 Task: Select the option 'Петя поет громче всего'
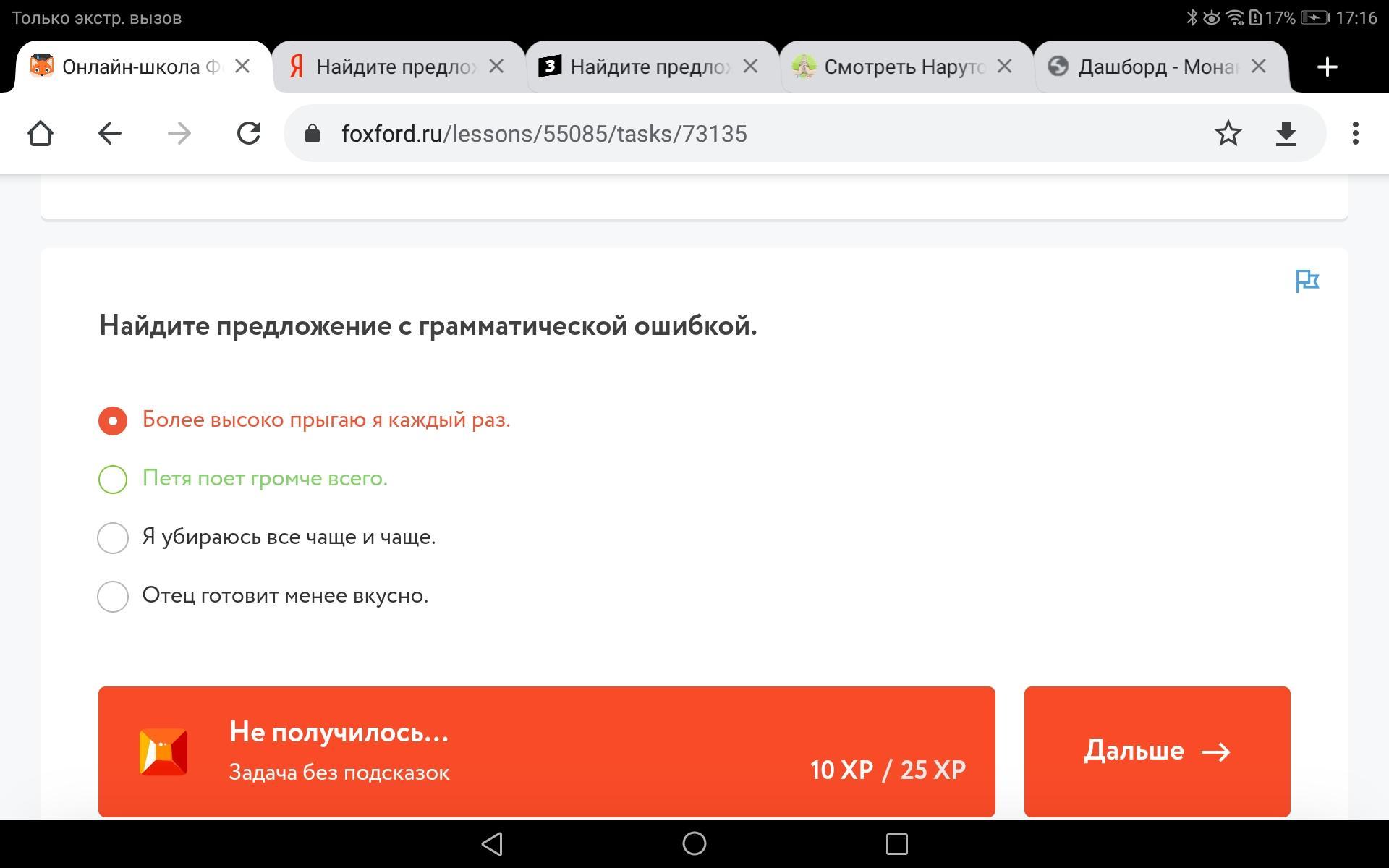[x=242, y=479]
